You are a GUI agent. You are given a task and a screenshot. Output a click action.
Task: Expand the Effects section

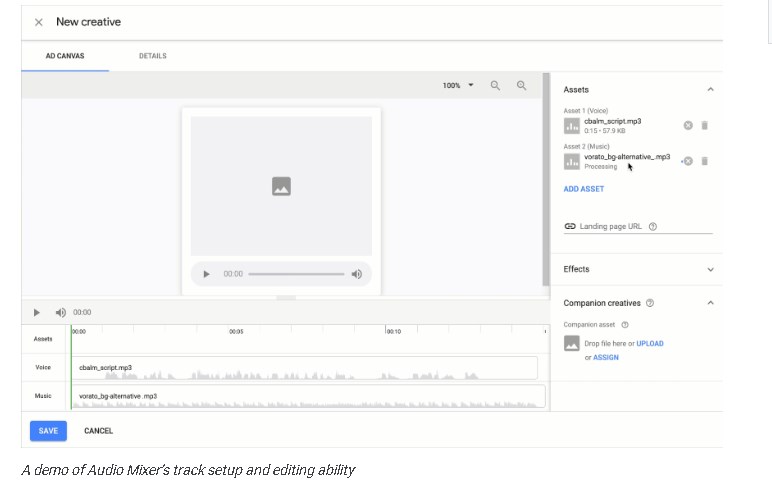coord(710,269)
